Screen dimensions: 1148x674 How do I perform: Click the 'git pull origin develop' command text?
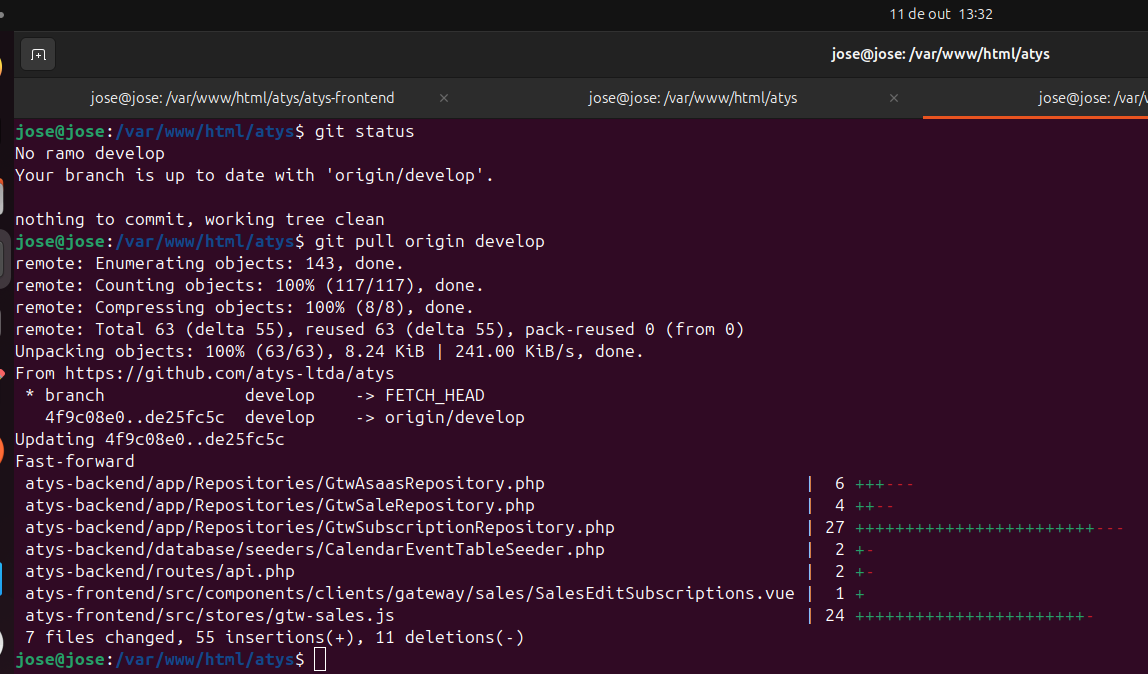click(x=429, y=241)
